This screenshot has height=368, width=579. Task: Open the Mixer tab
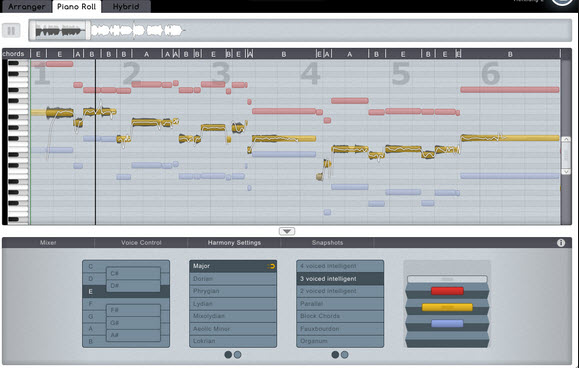click(48, 243)
